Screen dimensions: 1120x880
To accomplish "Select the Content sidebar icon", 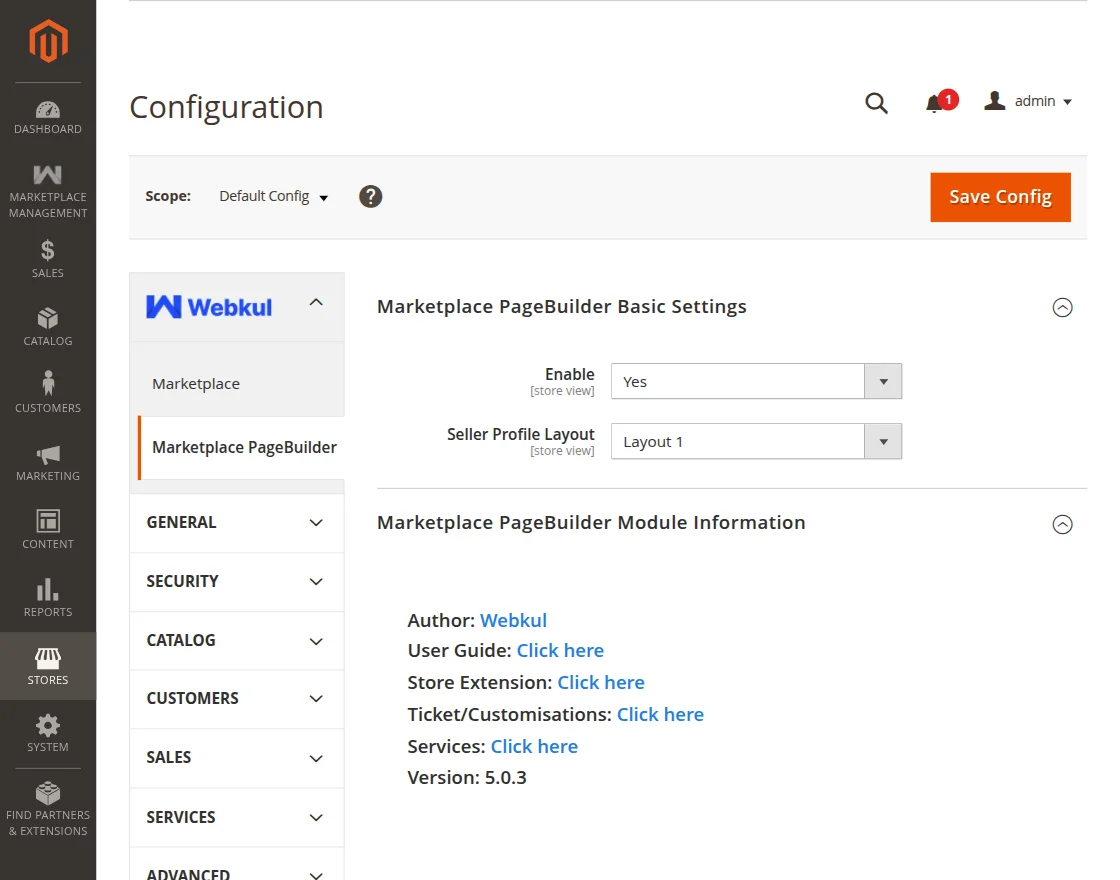I will click(47, 527).
